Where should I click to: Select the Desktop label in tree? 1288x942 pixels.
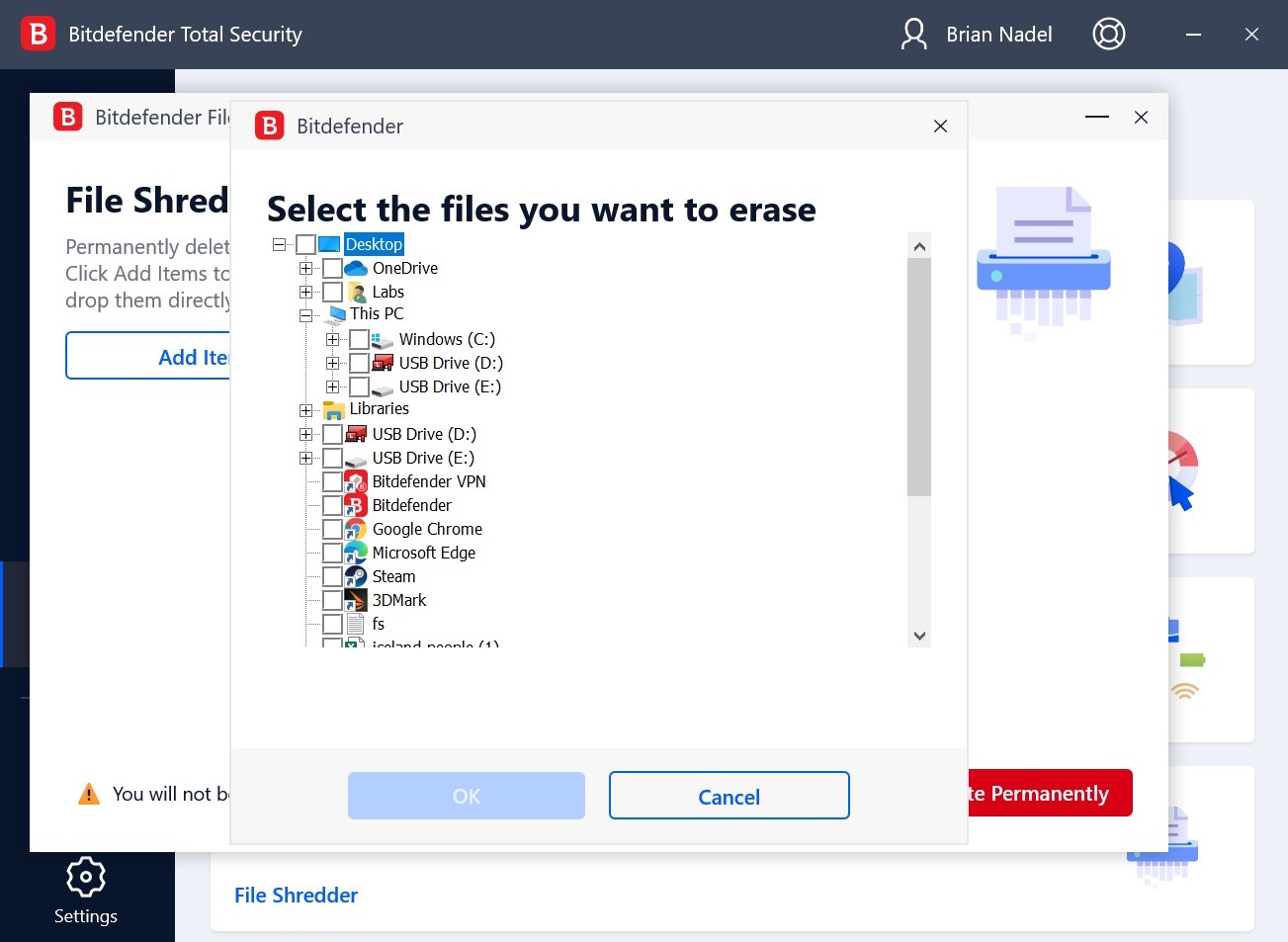(x=374, y=244)
